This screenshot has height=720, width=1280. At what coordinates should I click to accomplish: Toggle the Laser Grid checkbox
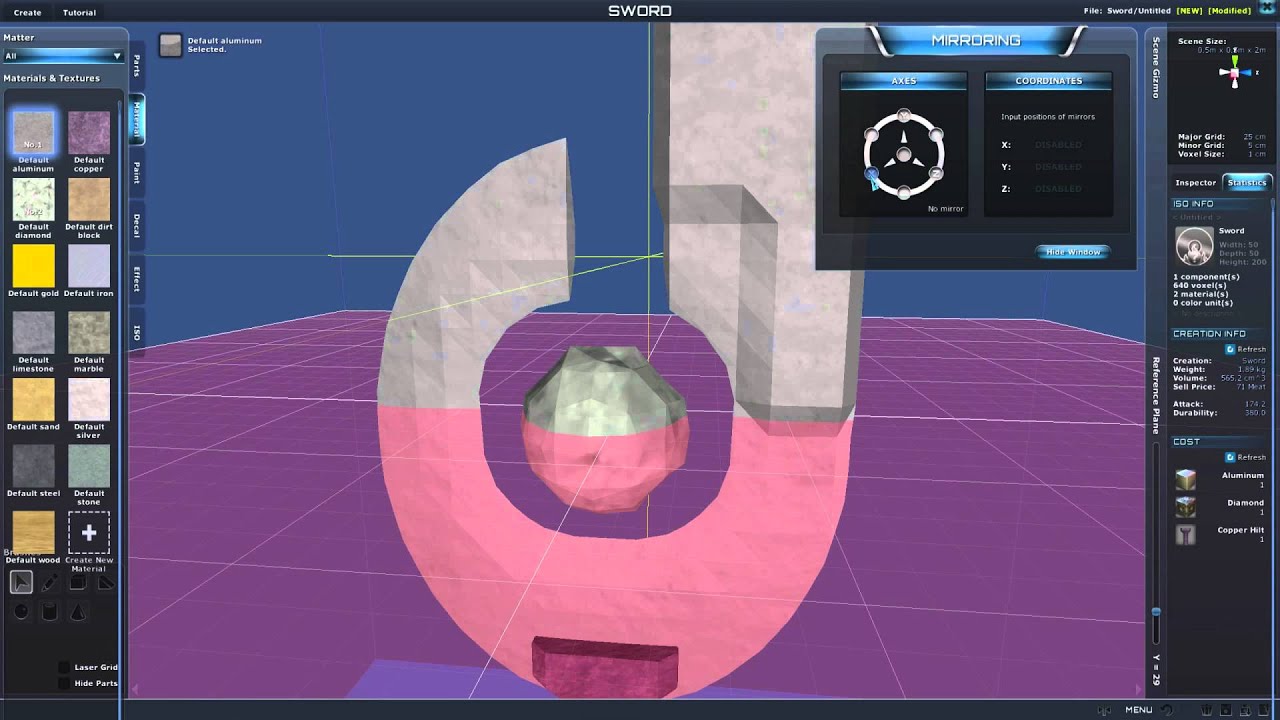coord(65,667)
